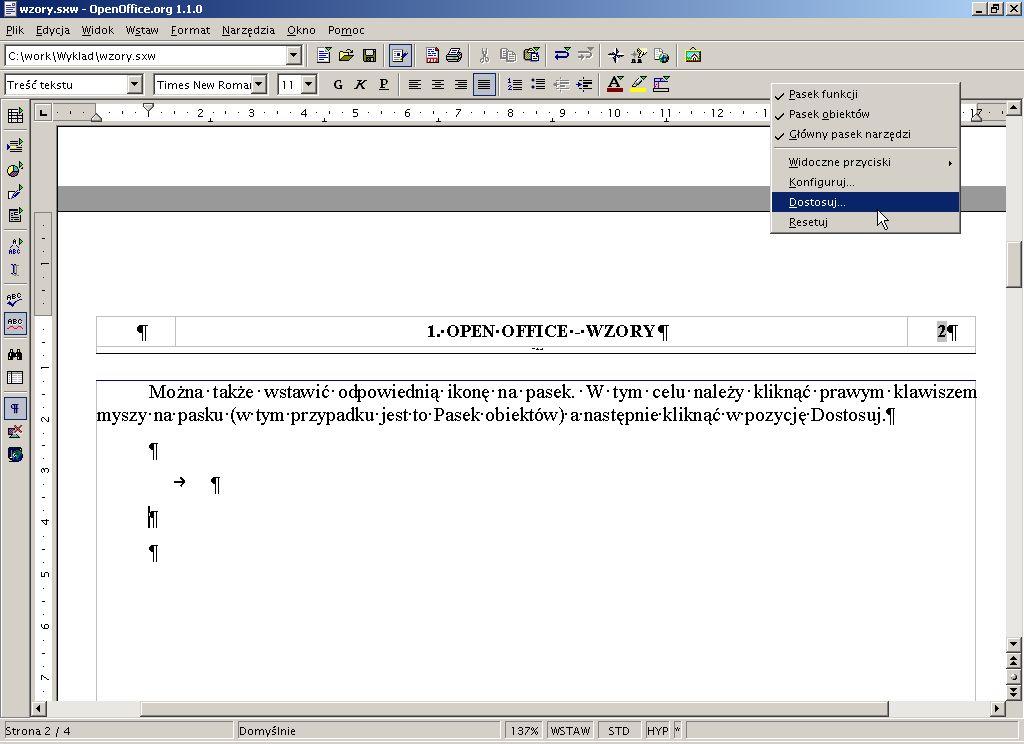This screenshot has width=1024, height=744.
Task: Open the Wstaw menu
Action: pos(142,30)
